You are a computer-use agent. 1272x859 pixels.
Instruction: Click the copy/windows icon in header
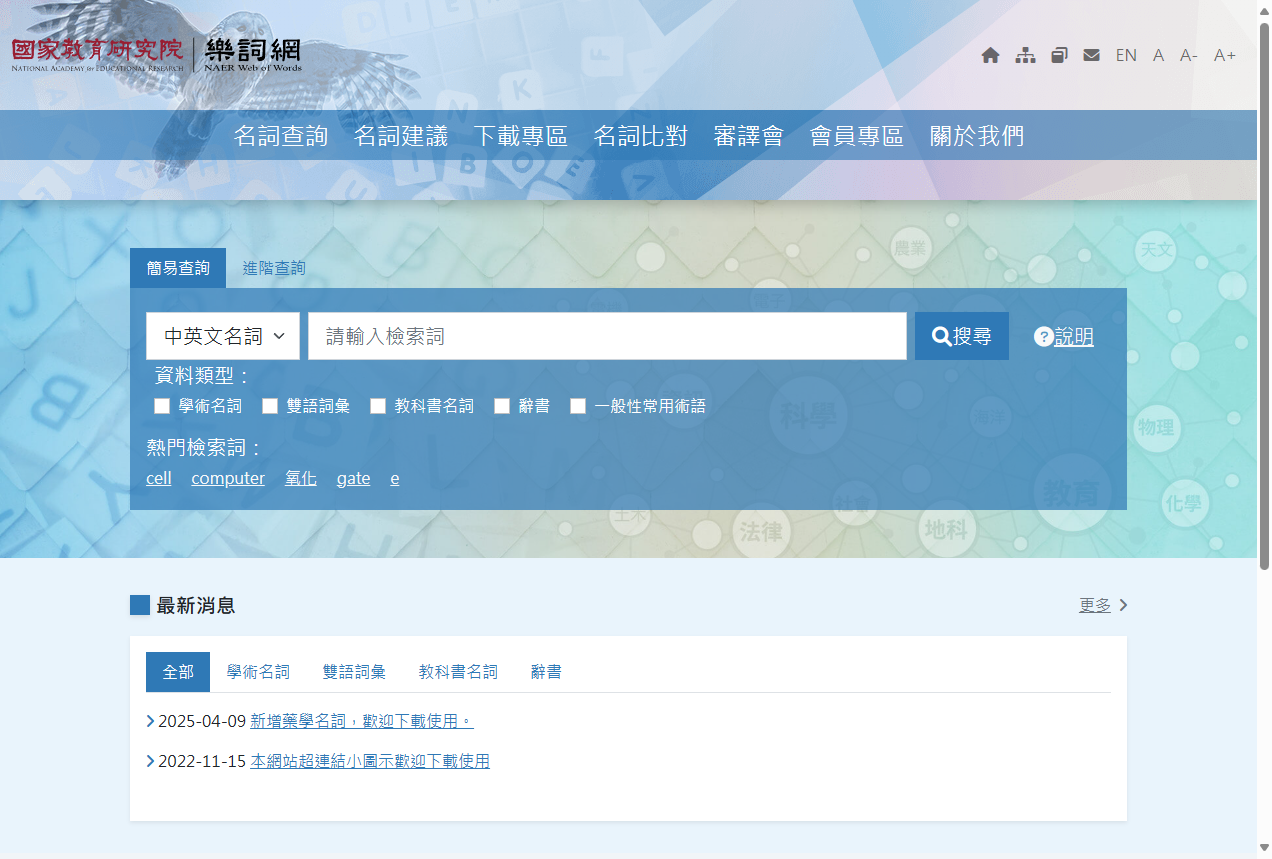1059,55
